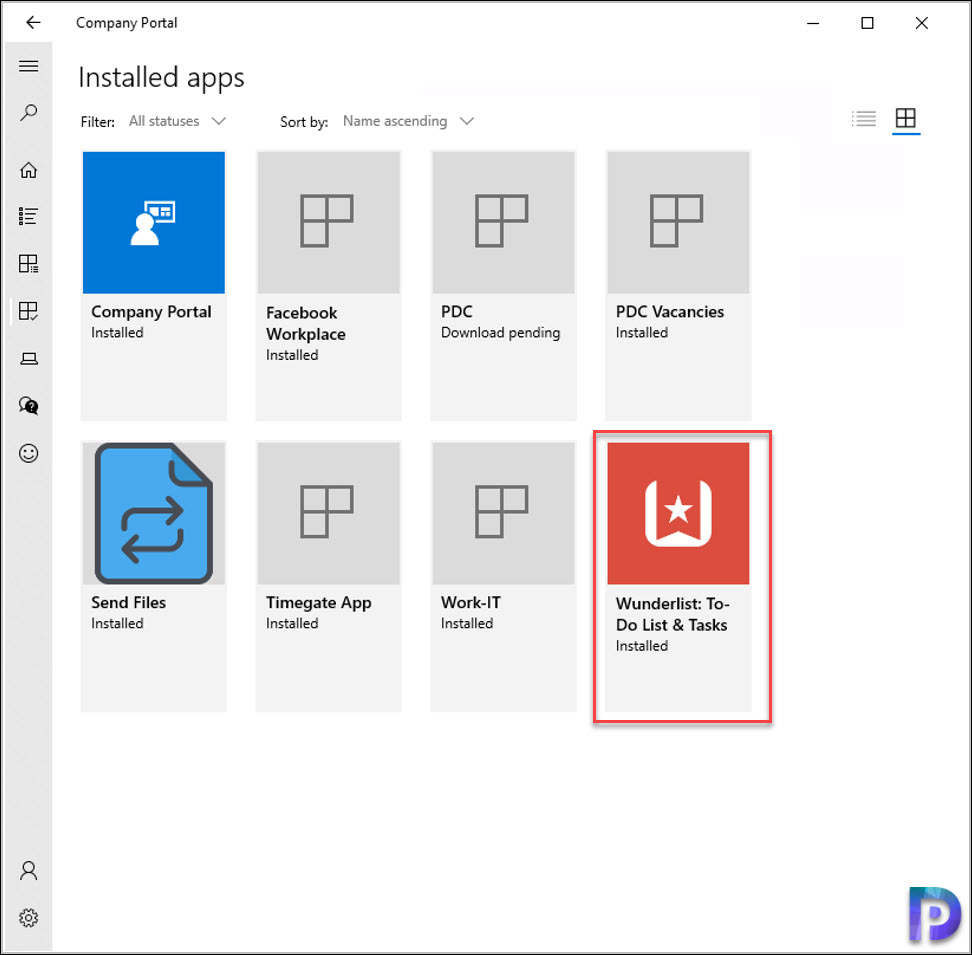The height and width of the screenshot is (955, 972).
Task: Open the Send Files tile icon
Action: click(154, 513)
